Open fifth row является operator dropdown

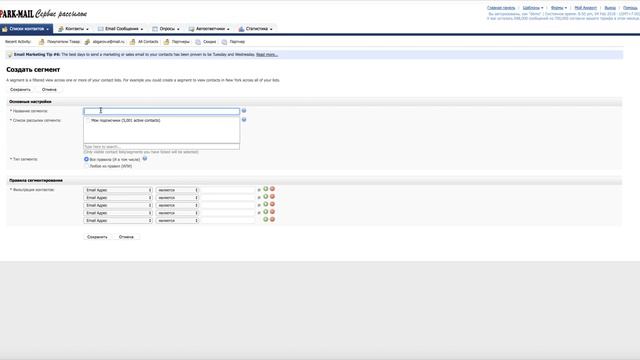pos(177,220)
